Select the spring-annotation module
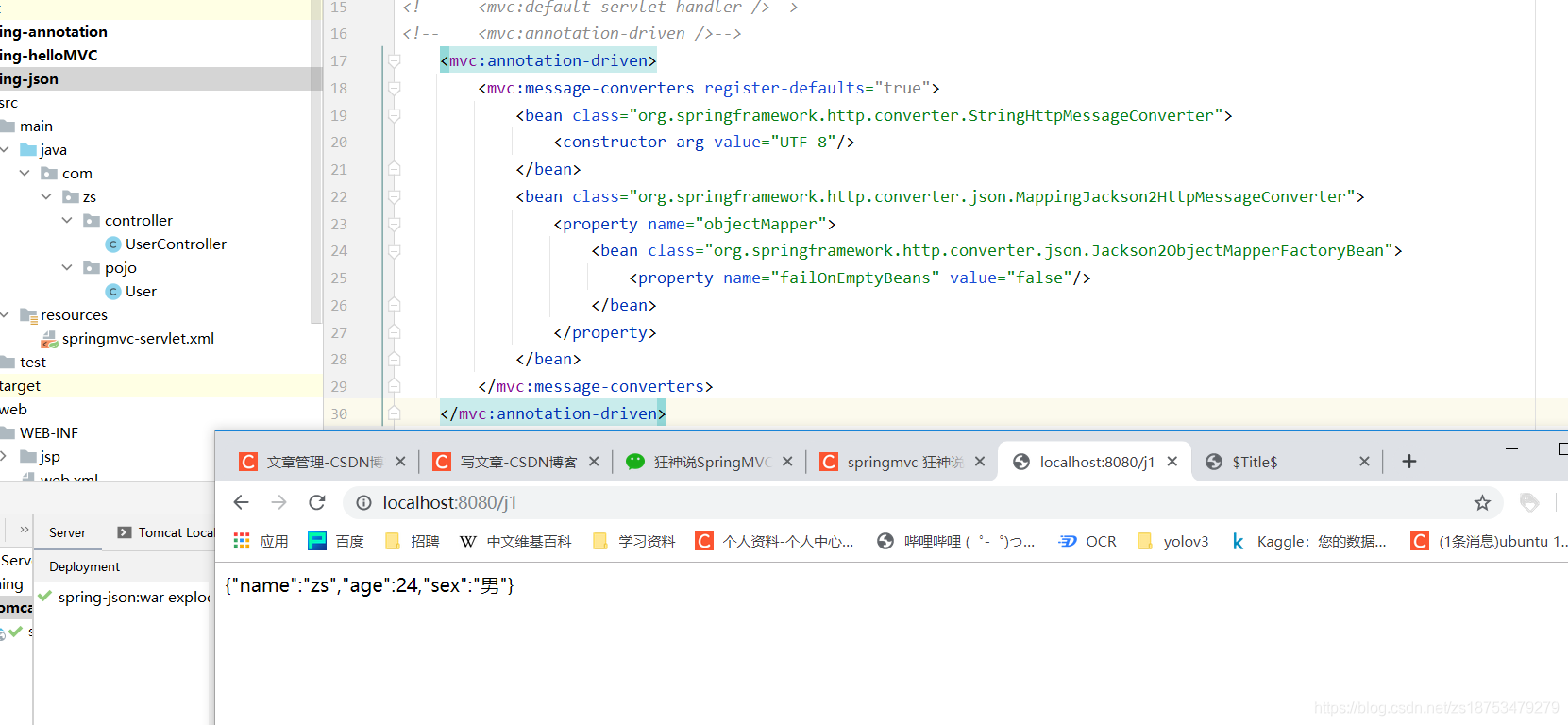The image size is (1568, 725). pos(54,31)
